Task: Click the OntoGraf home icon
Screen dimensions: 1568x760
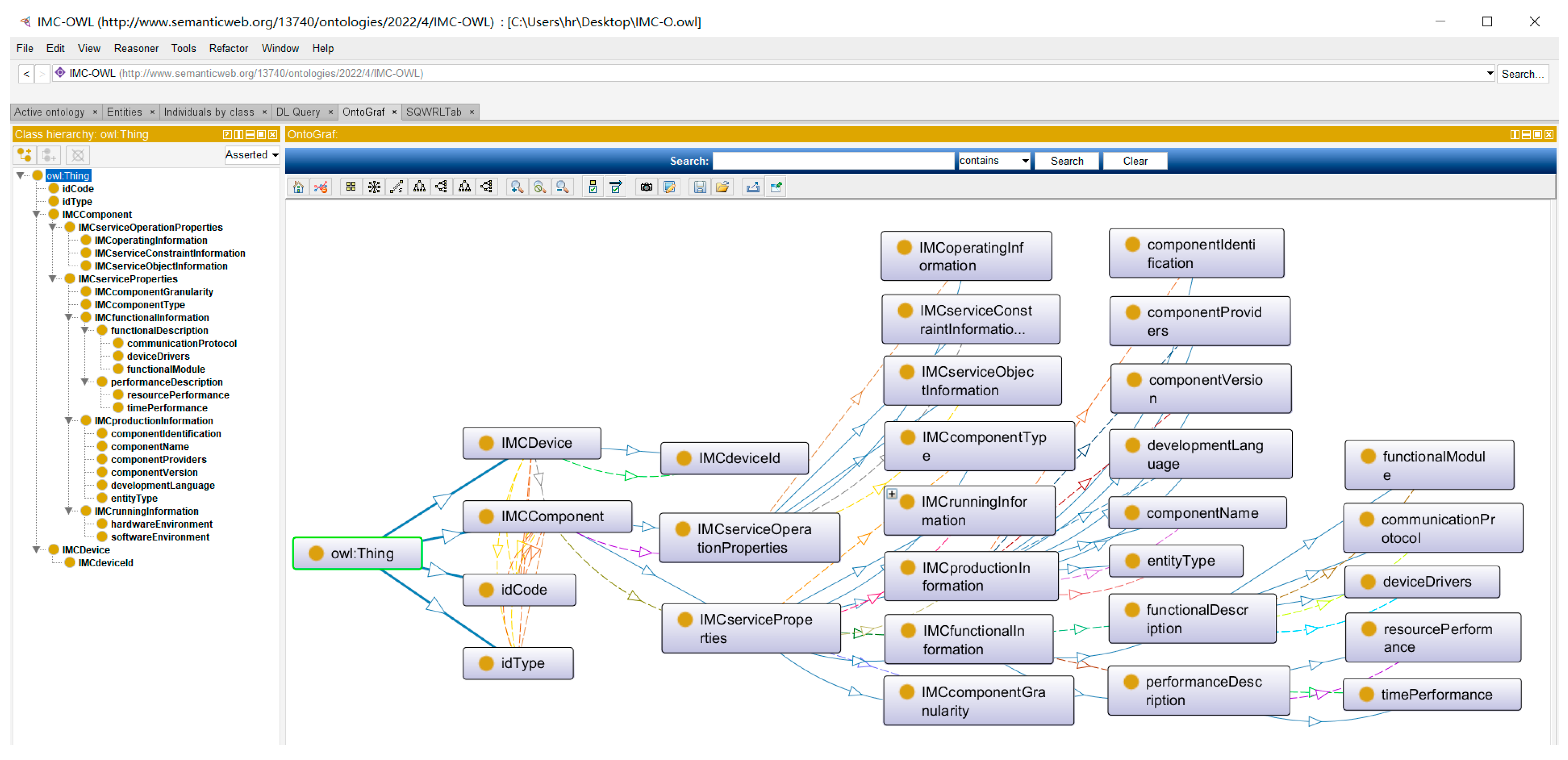Action: pyautogui.click(x=298, y=188)
